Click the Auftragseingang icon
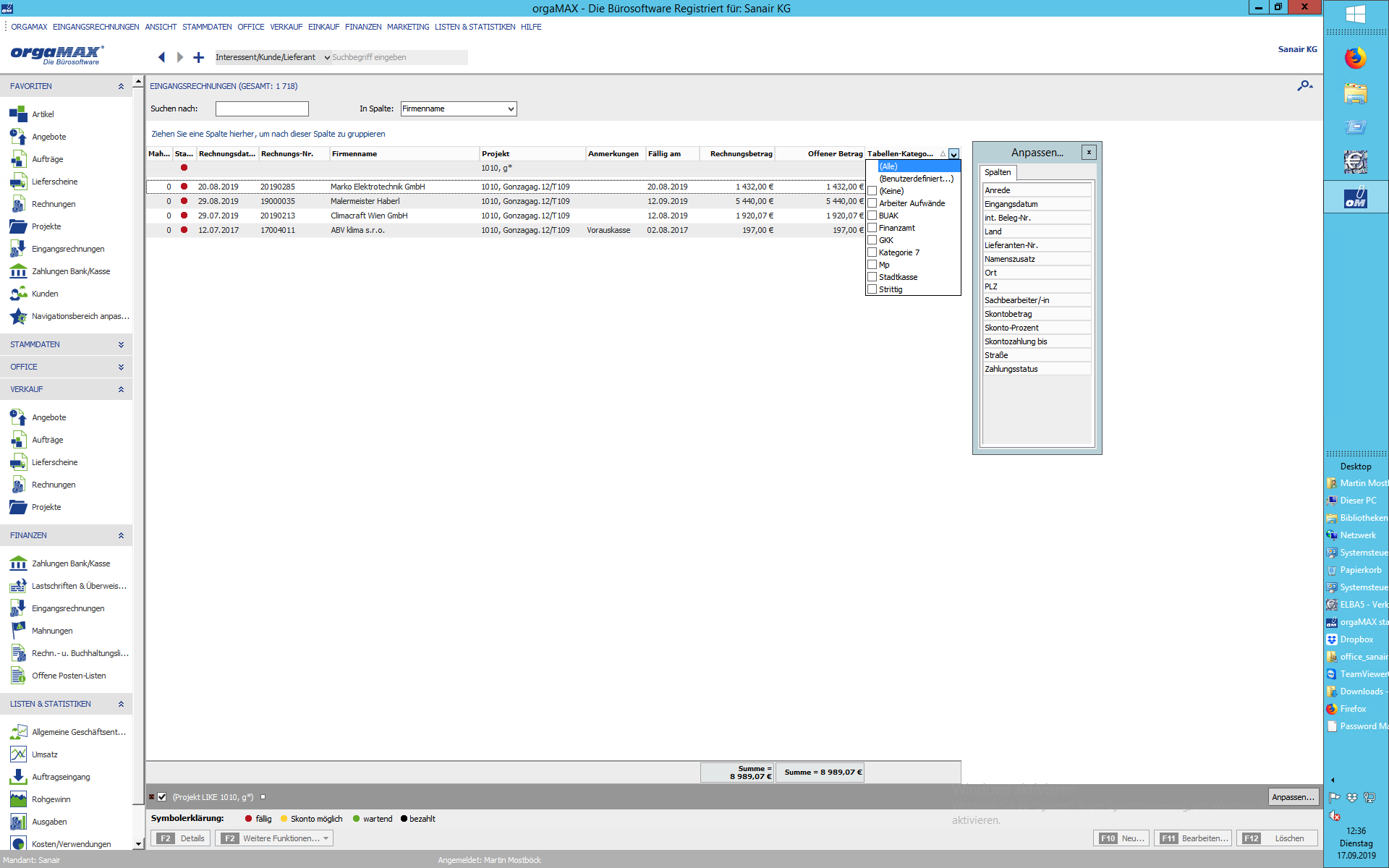Screen dimensions: 1389x868 18,777
